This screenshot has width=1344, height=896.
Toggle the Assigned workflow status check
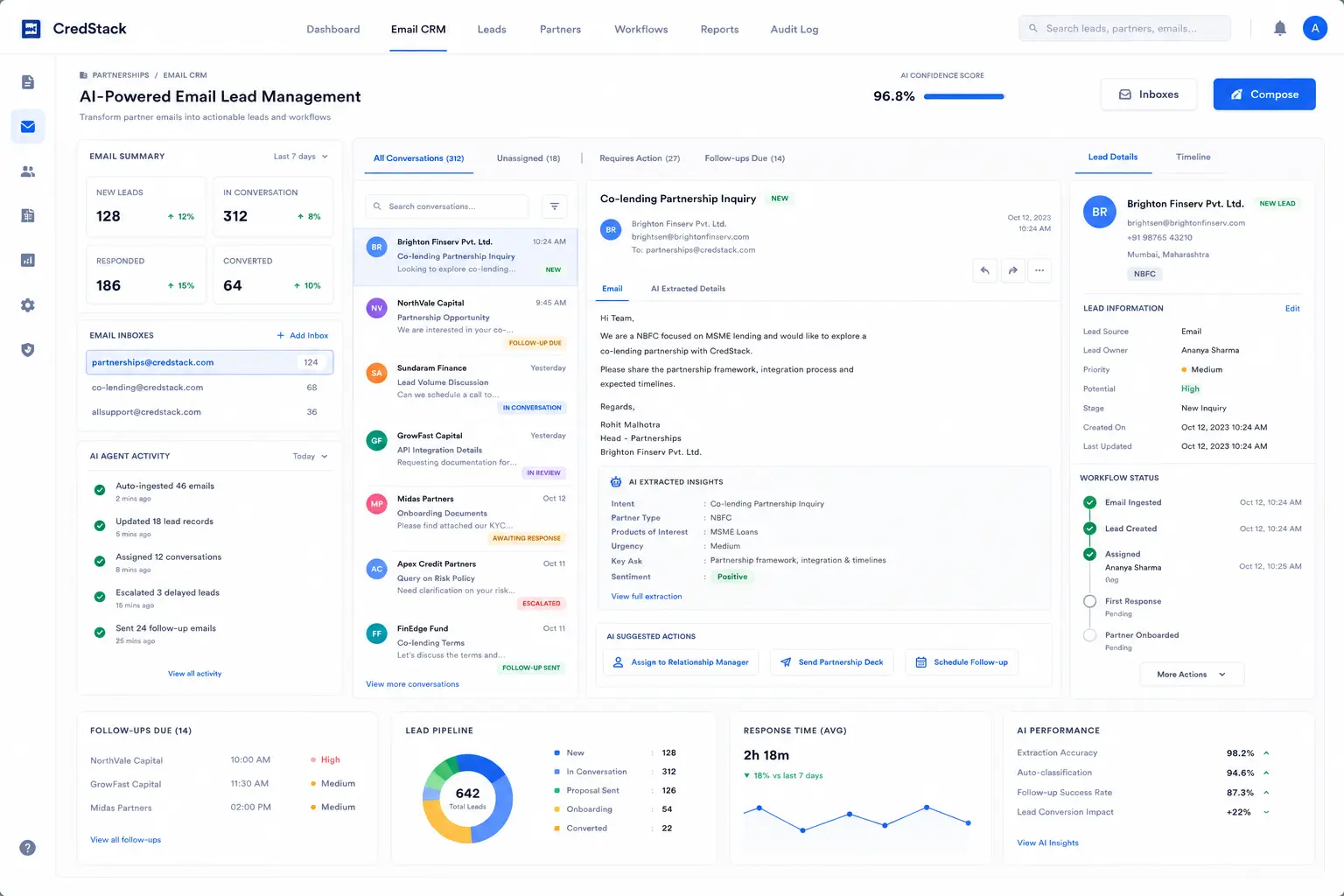pyautogui.click(x=1090, y=554)
